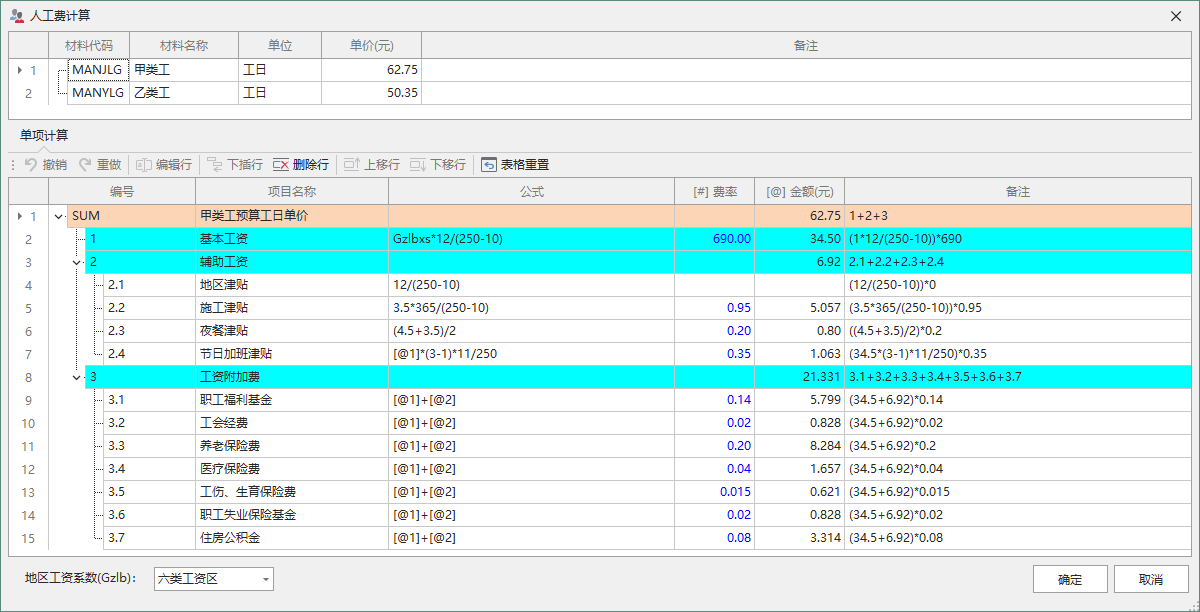Select the MANJLG material code cell
1200x612 pixels.
point(97,70)
